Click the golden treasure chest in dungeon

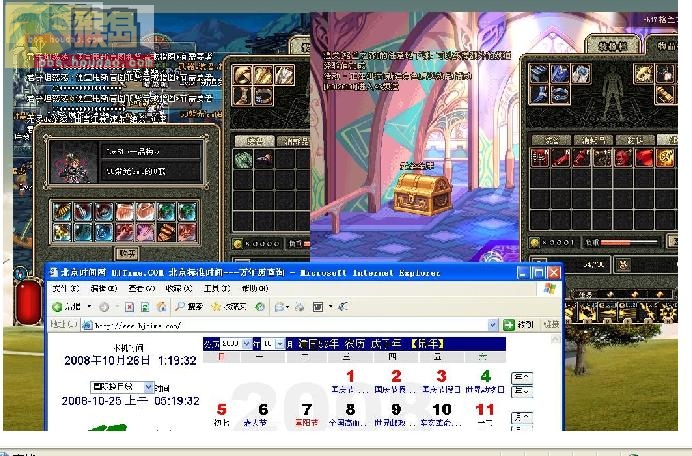pyautogui.click(x=422, y=195)
